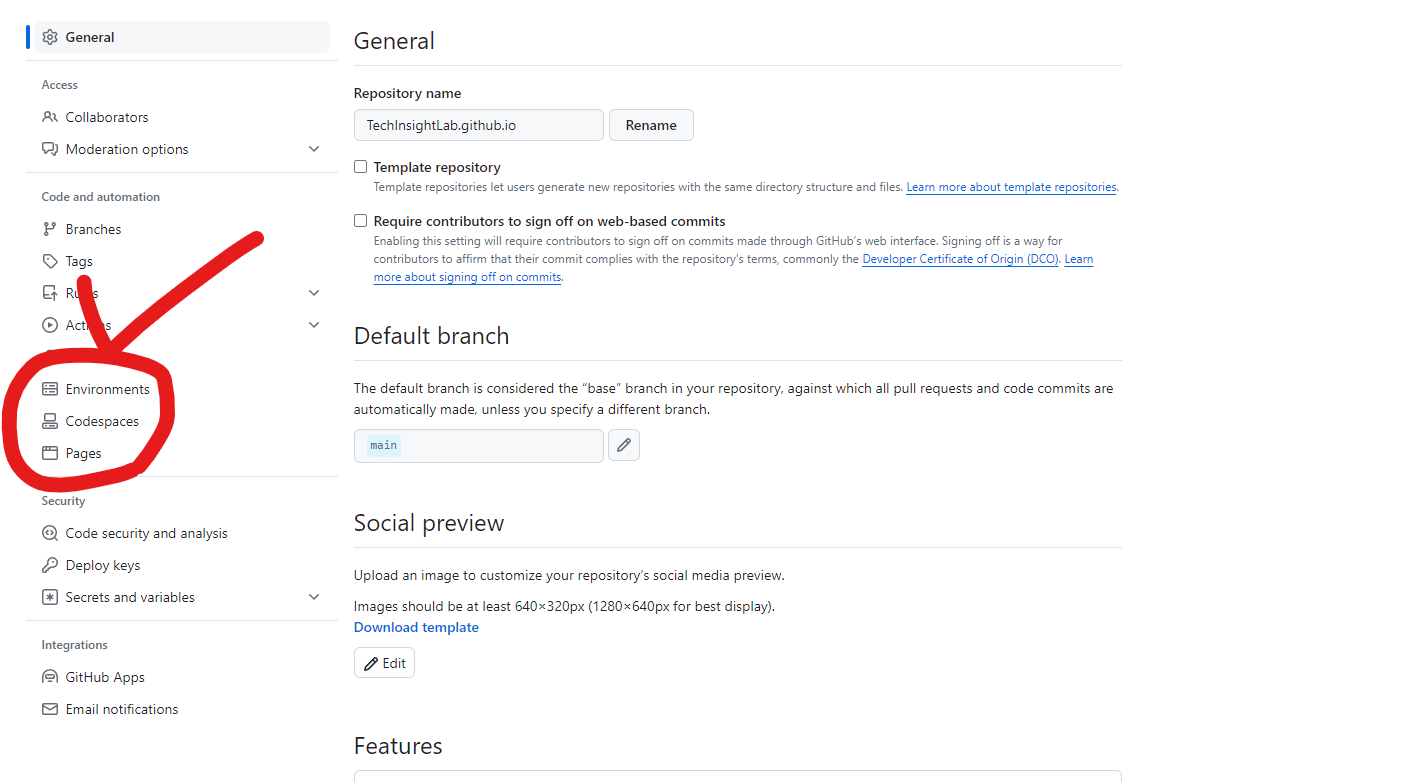Check Require contributors to sign off
Screen dimensions: 1419x782
[x=361, y=221]
